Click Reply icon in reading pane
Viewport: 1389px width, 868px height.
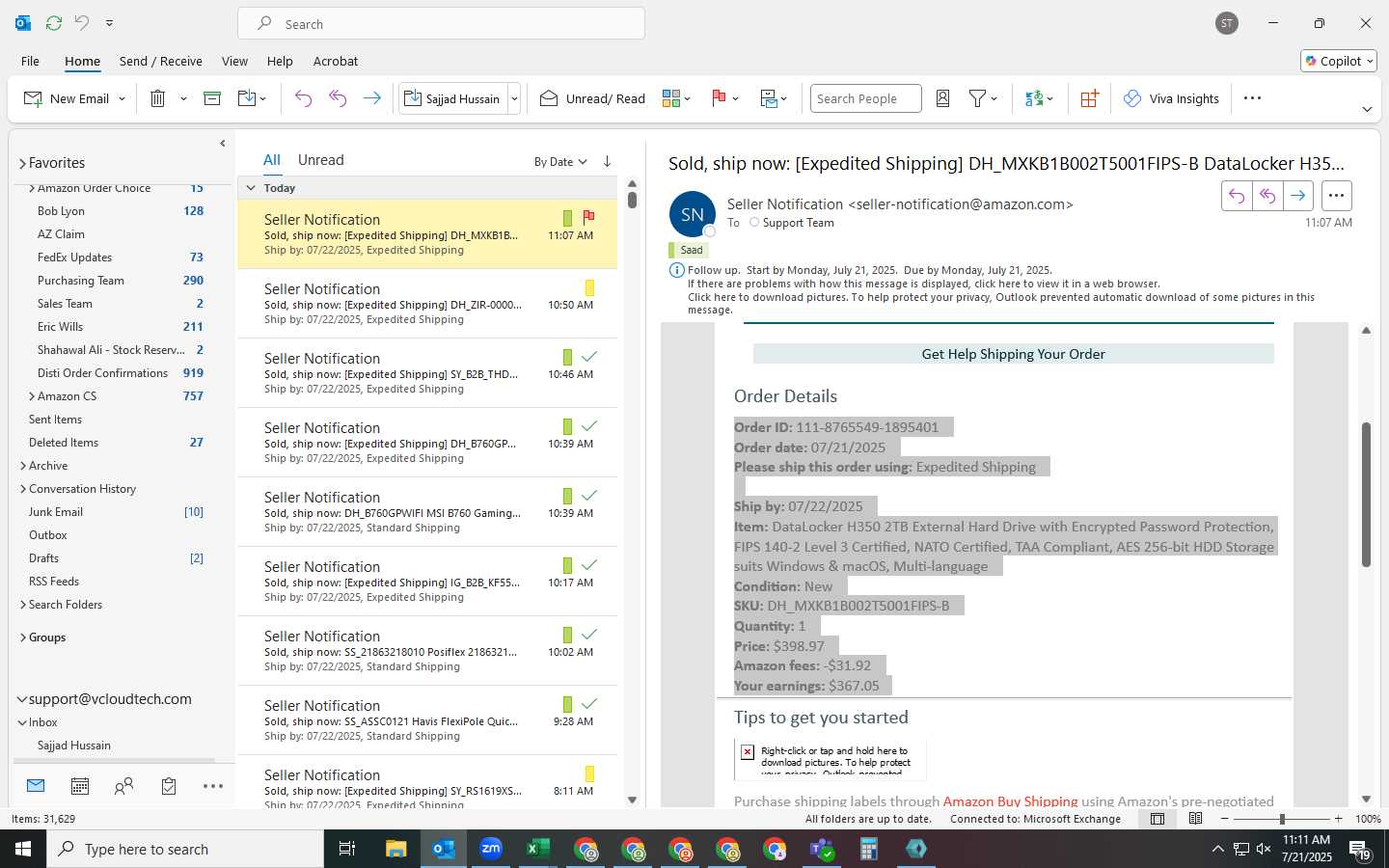tap(1236, 196)
